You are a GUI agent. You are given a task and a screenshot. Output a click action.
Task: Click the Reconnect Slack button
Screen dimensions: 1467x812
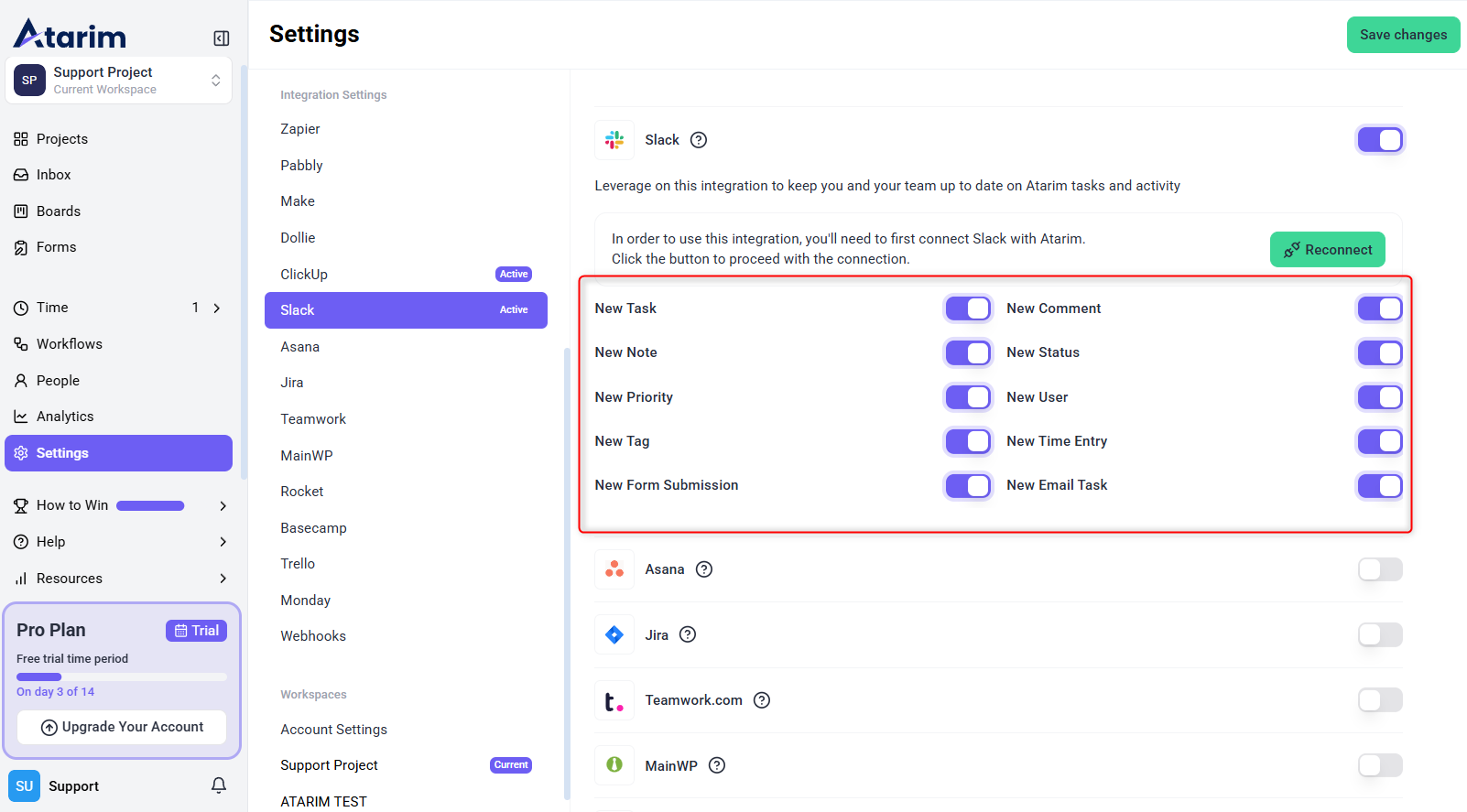(x=1327, y=250)
